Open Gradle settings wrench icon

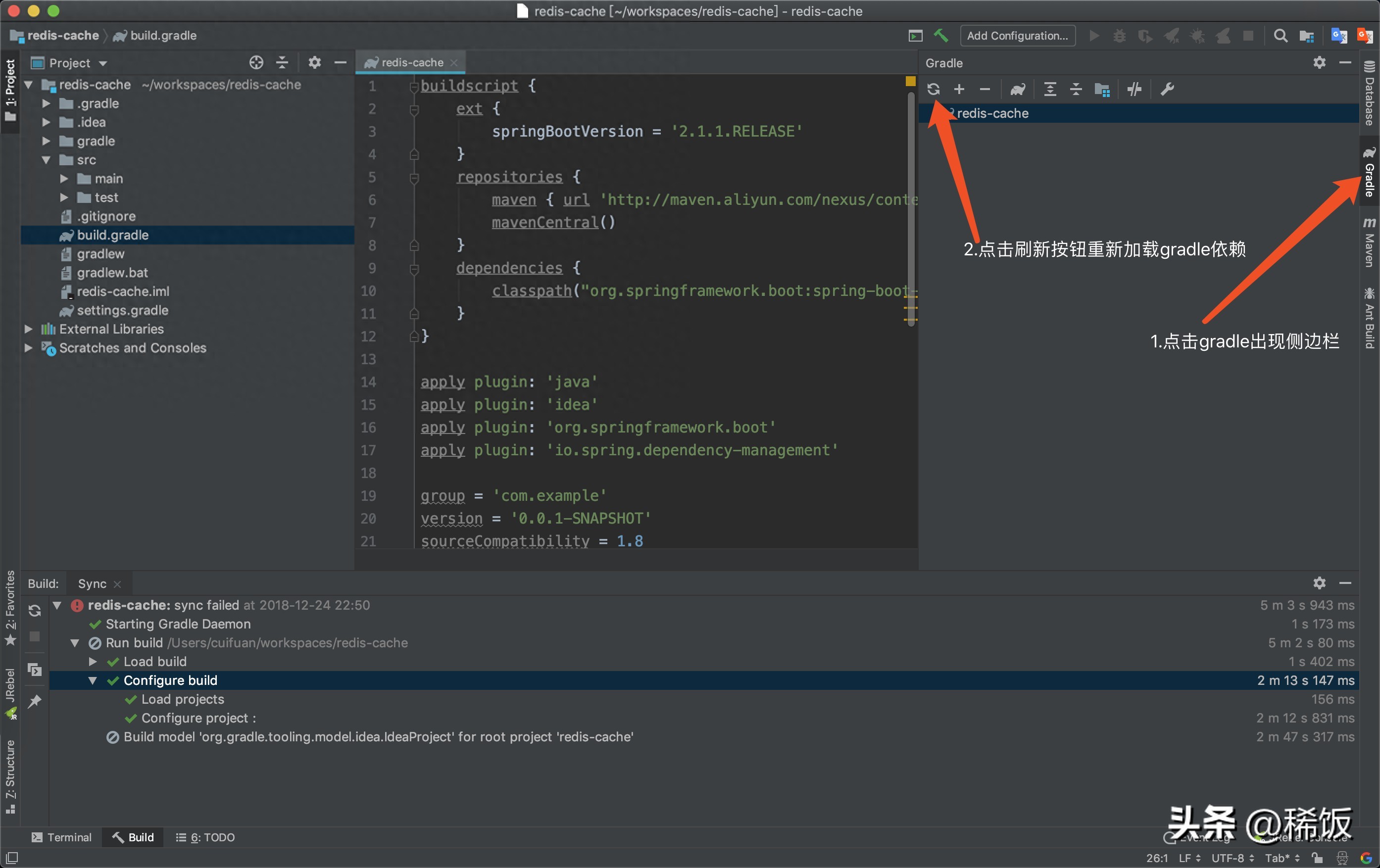[x=1167, y=89]
